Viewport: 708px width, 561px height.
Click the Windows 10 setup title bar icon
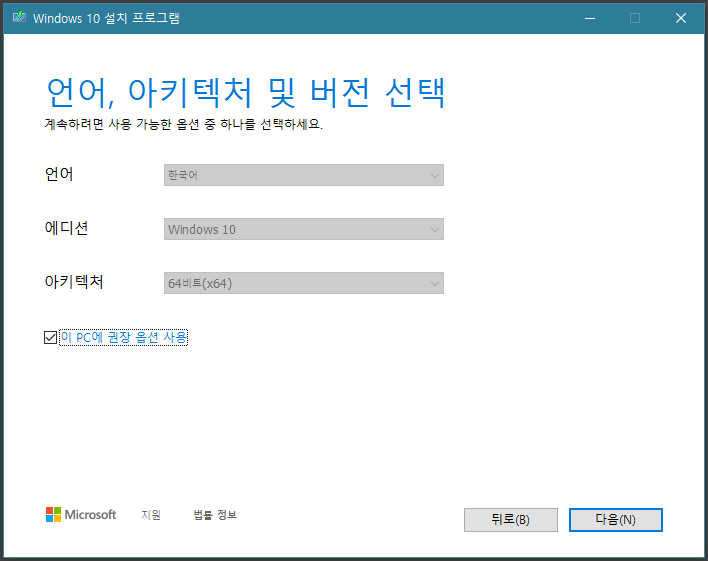(x=19, y=17)
